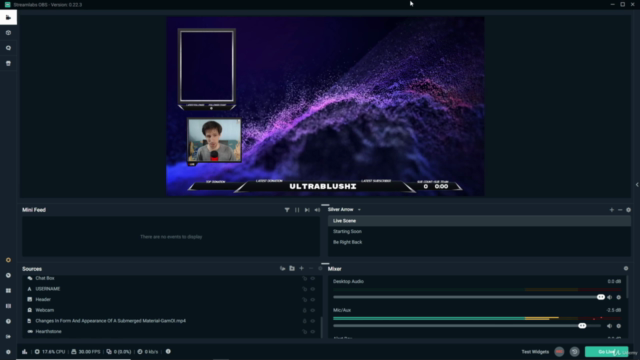640x360 pixels.
Task: Add a folder group in Sources panel
Action: pyautogui.click(x=292, y=269)
